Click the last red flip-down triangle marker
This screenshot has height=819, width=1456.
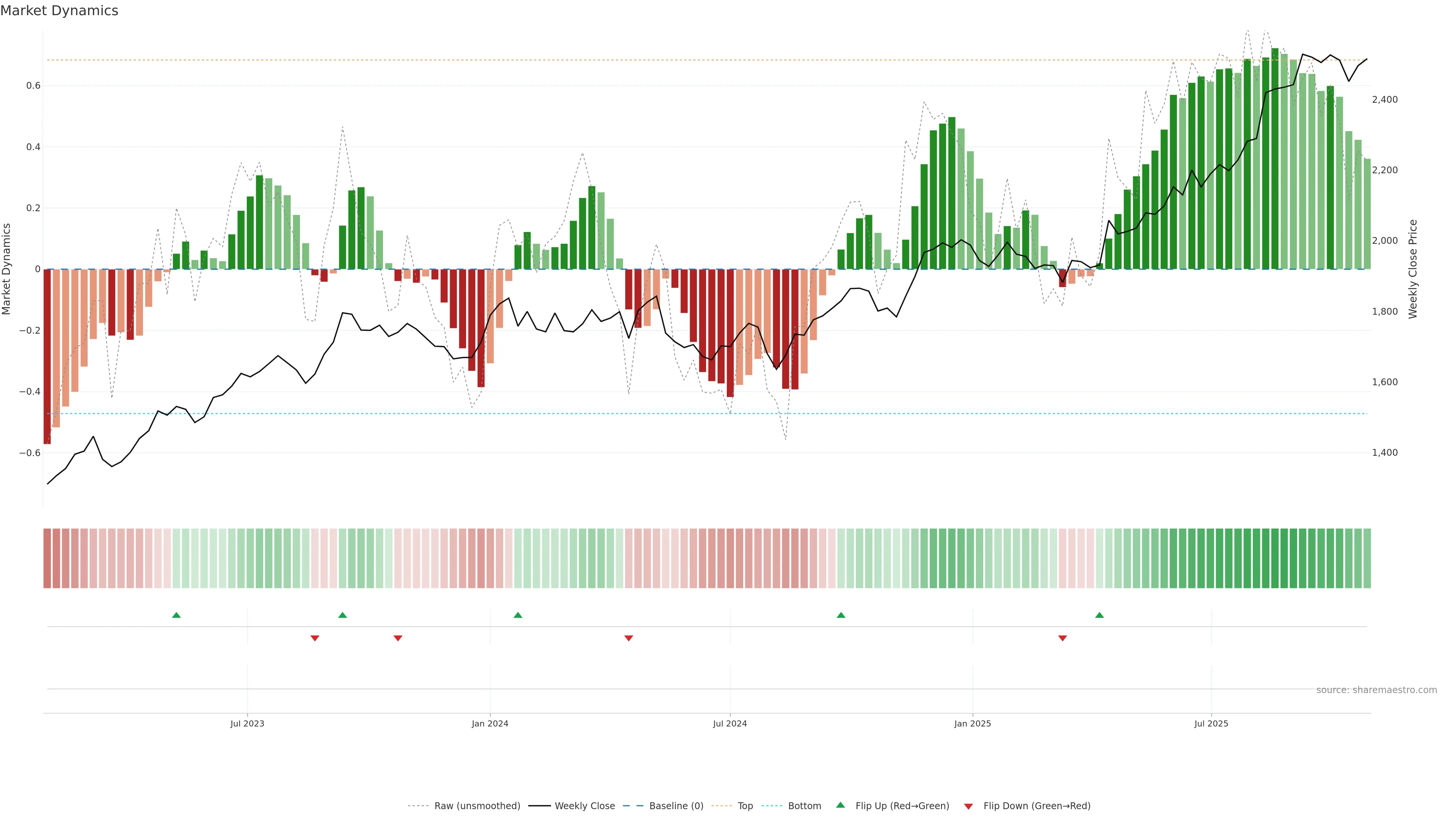click(1062, 638)
